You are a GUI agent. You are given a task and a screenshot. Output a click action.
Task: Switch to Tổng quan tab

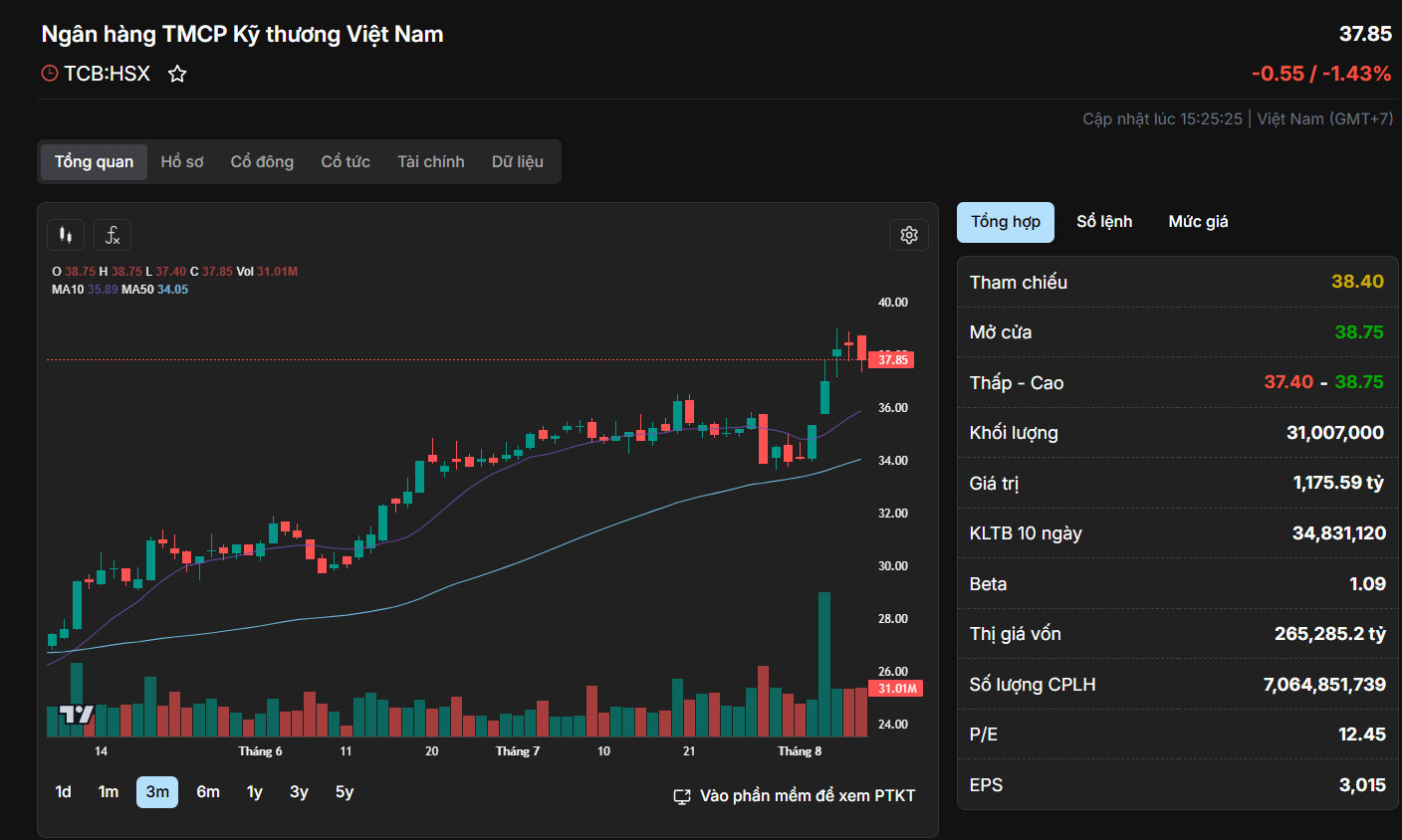(x=94, y=162)
